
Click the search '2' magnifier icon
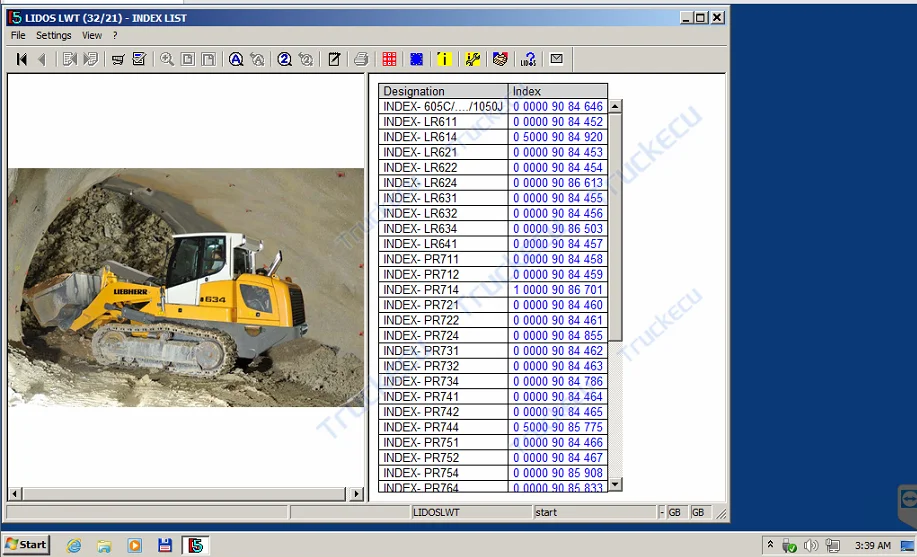point(284,59)
